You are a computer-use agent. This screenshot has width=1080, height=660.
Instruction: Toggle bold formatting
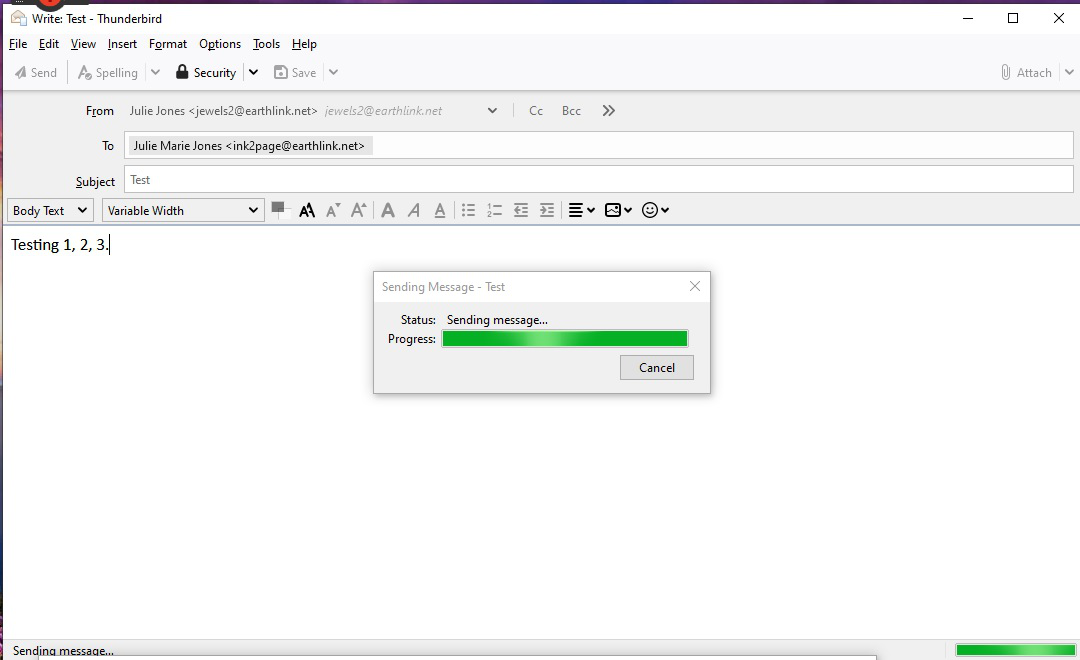[x=388, y=210]
